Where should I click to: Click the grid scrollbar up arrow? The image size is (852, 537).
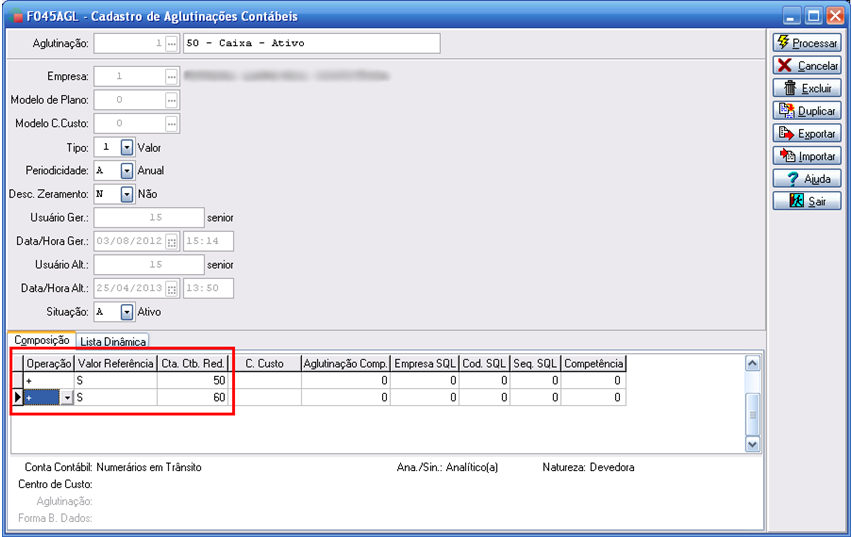click(753, 363)
